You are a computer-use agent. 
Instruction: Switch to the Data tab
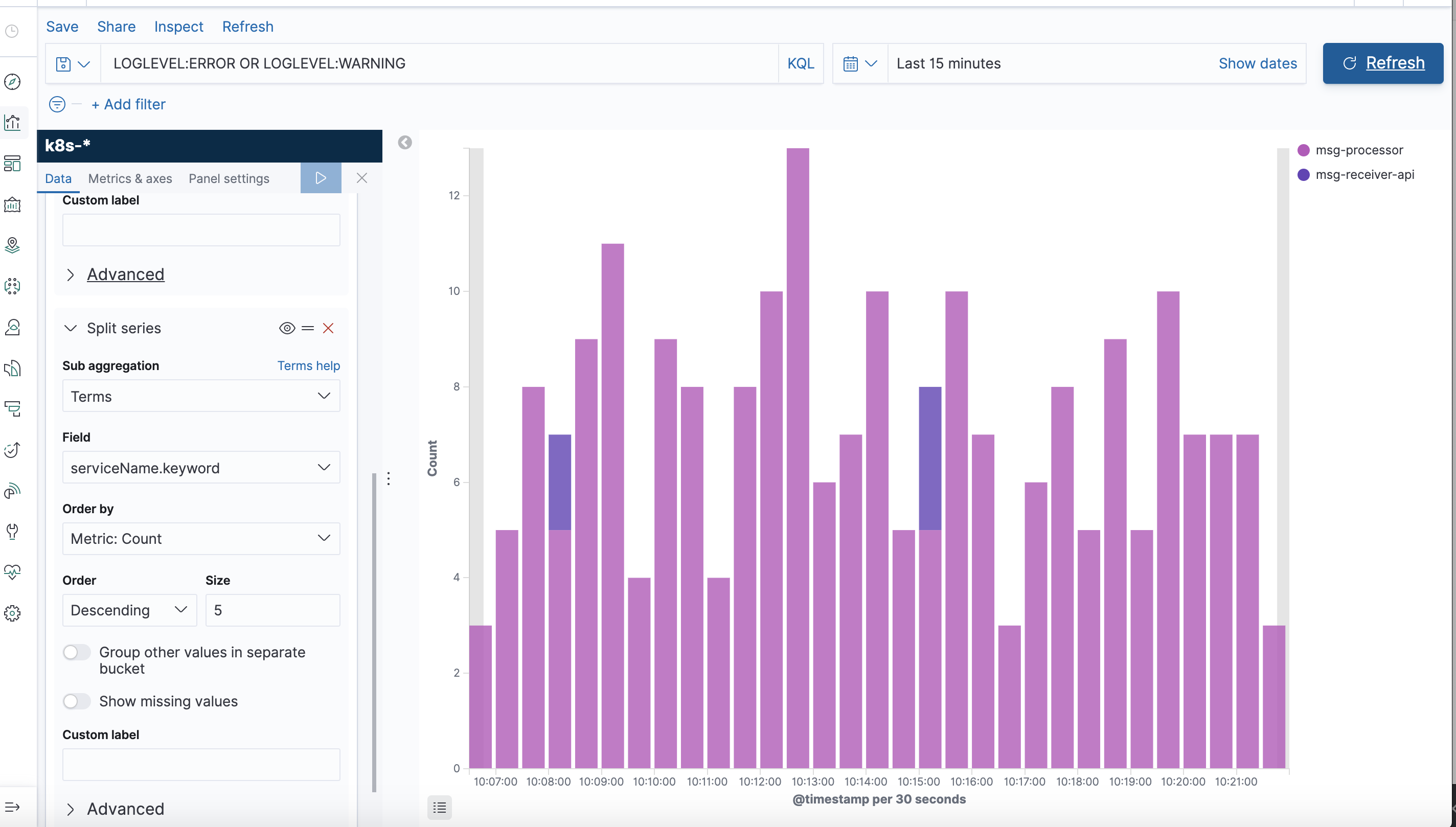point(58,178)
